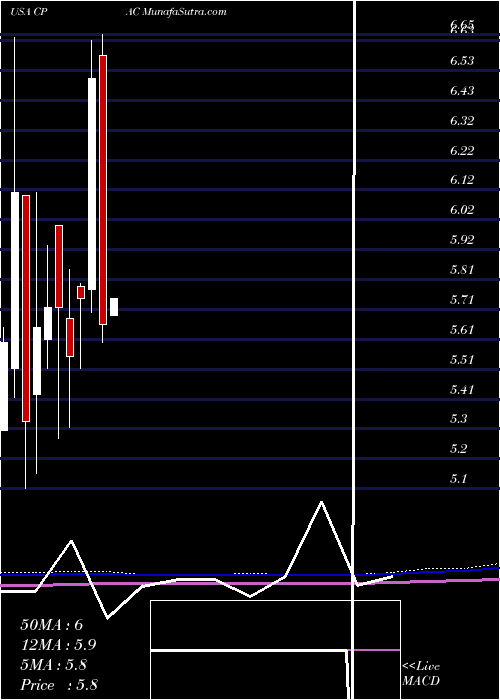Click the tallest red candlestick body
Viewport: 500px width, 700px height.
(x=103, y=190)
